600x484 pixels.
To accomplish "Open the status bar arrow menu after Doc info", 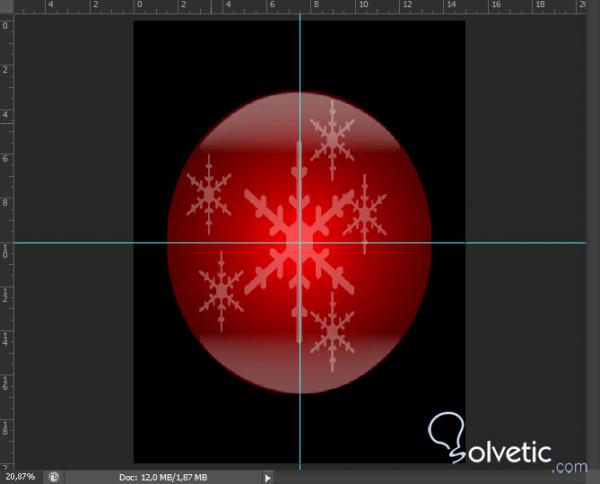I will (x=267, y=478).
